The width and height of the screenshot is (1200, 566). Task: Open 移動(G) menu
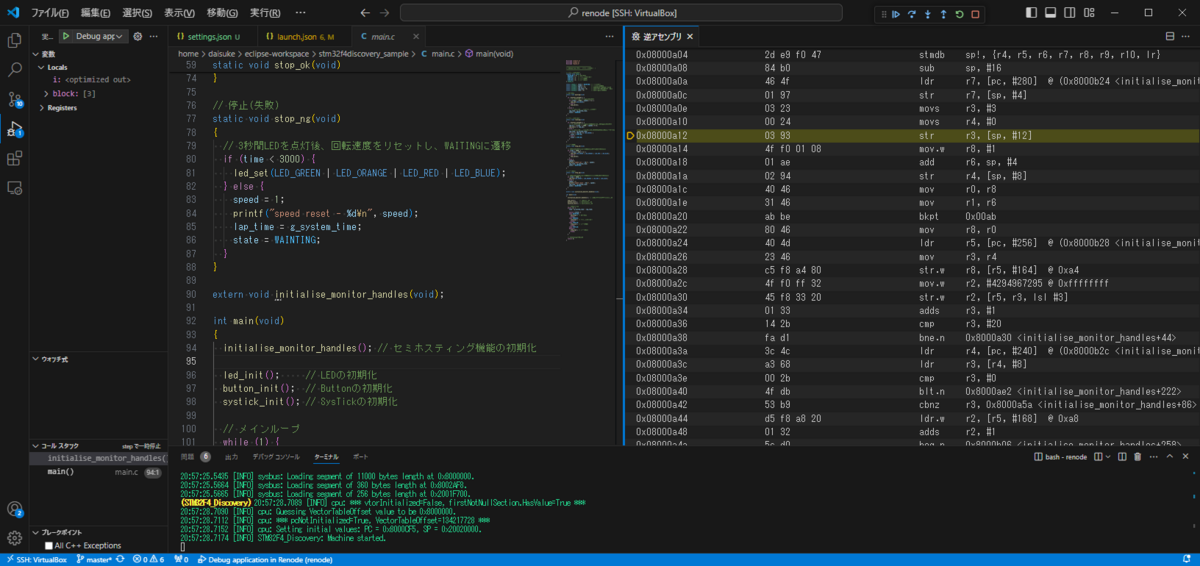[222, 13]
